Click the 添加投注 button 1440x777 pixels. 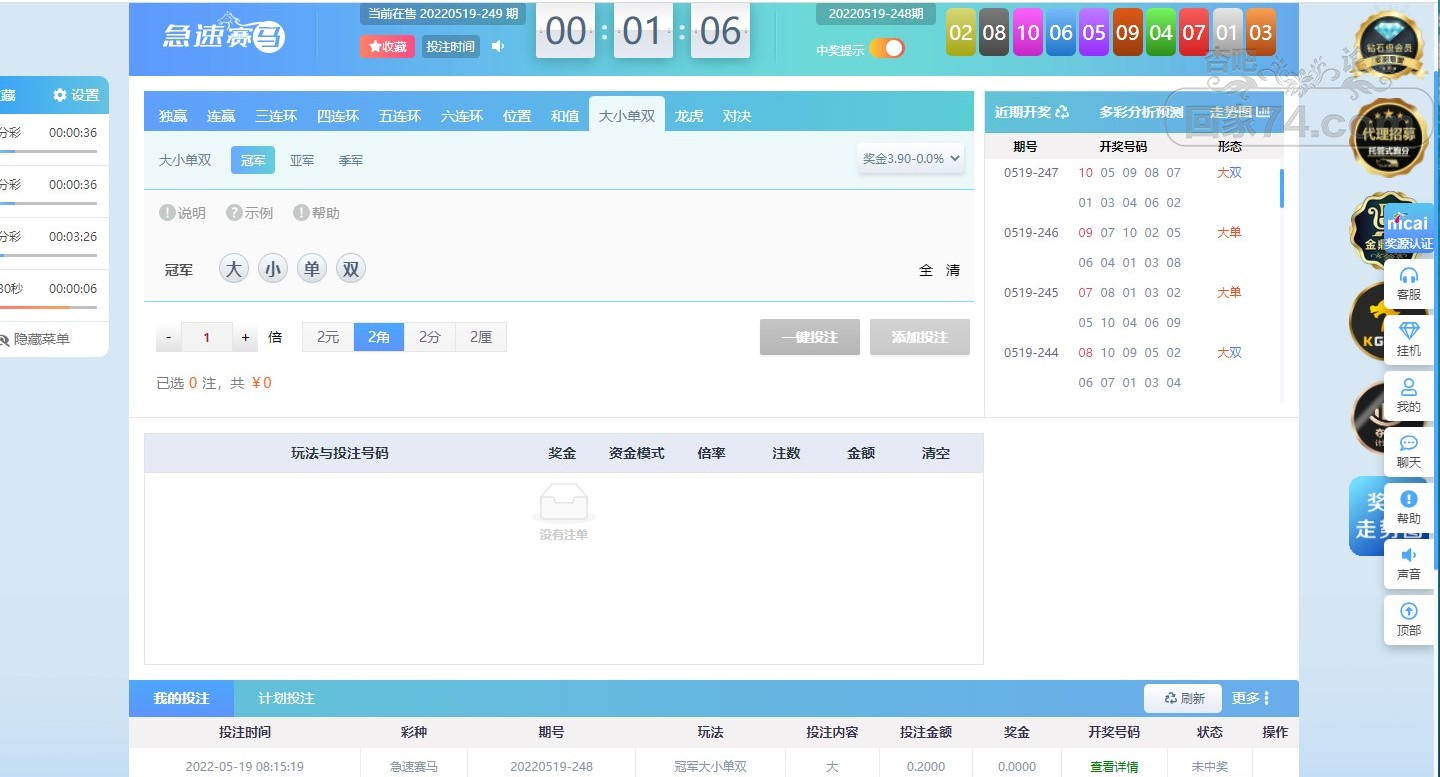tap(920, 337)
